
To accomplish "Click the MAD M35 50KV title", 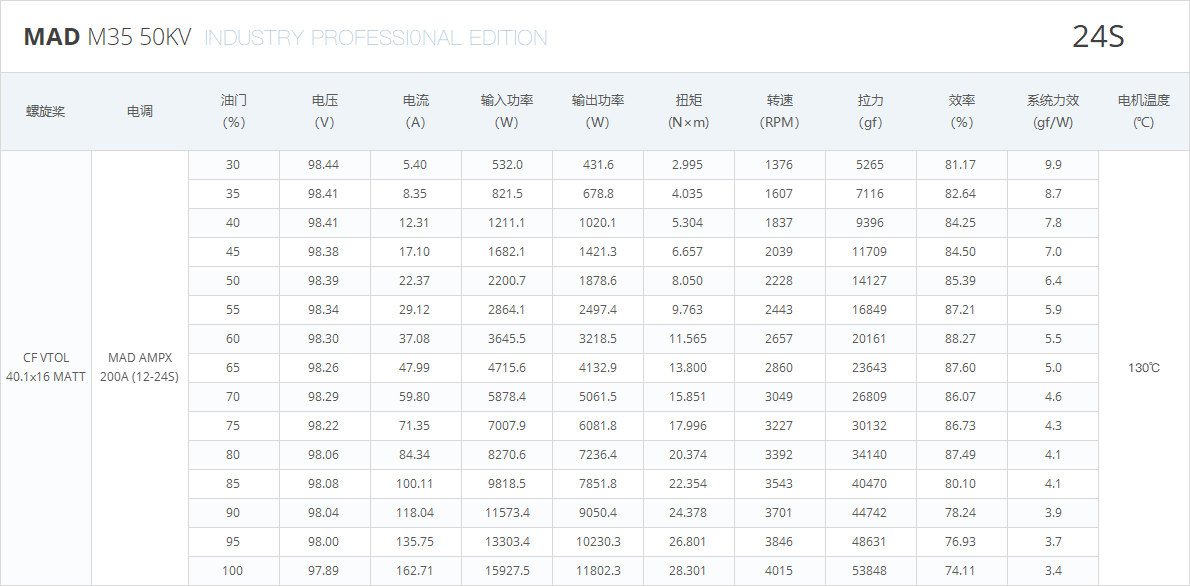I will click(x=108, y=37).
